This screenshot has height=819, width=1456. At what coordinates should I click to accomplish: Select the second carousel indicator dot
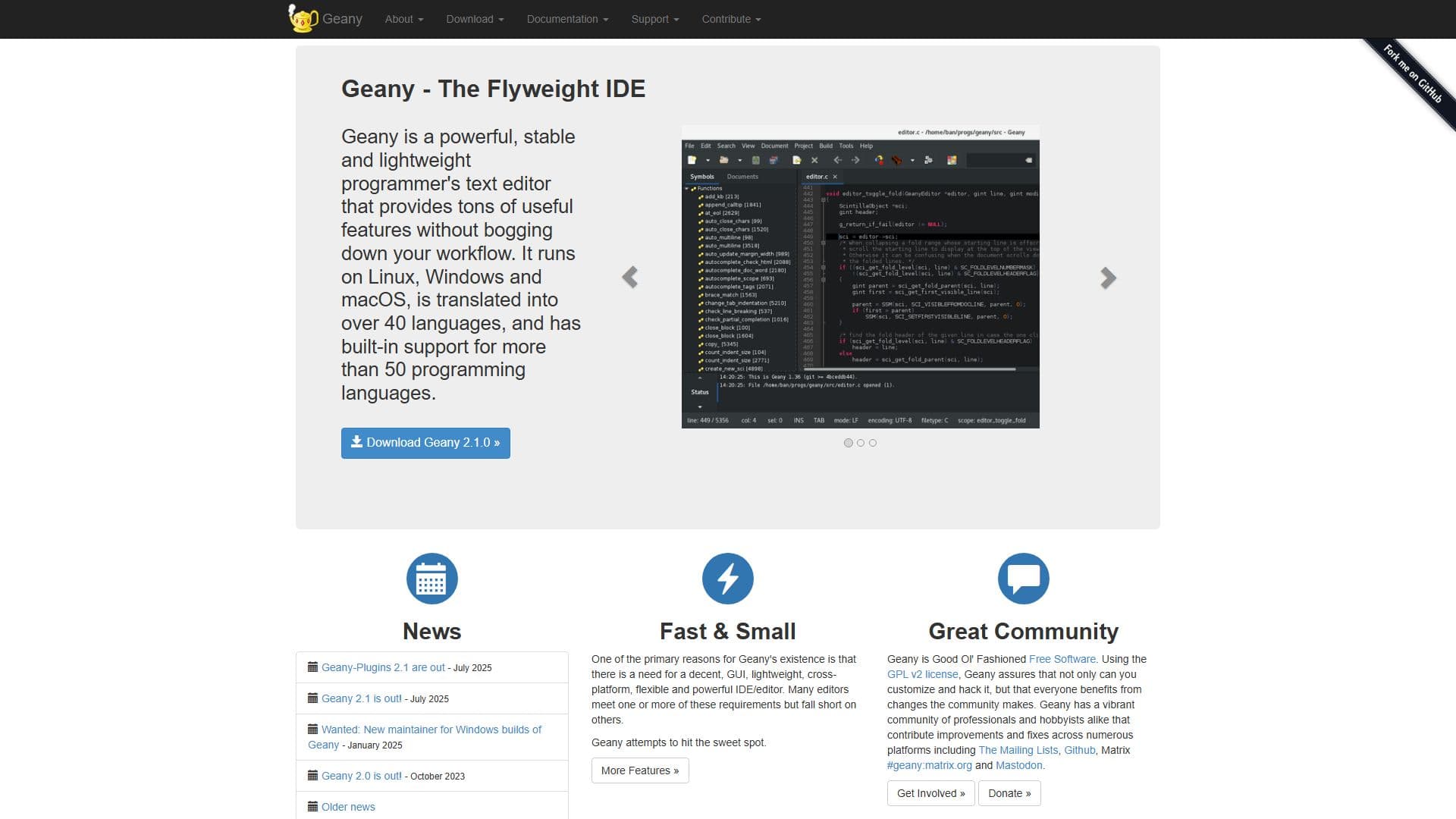861,443
